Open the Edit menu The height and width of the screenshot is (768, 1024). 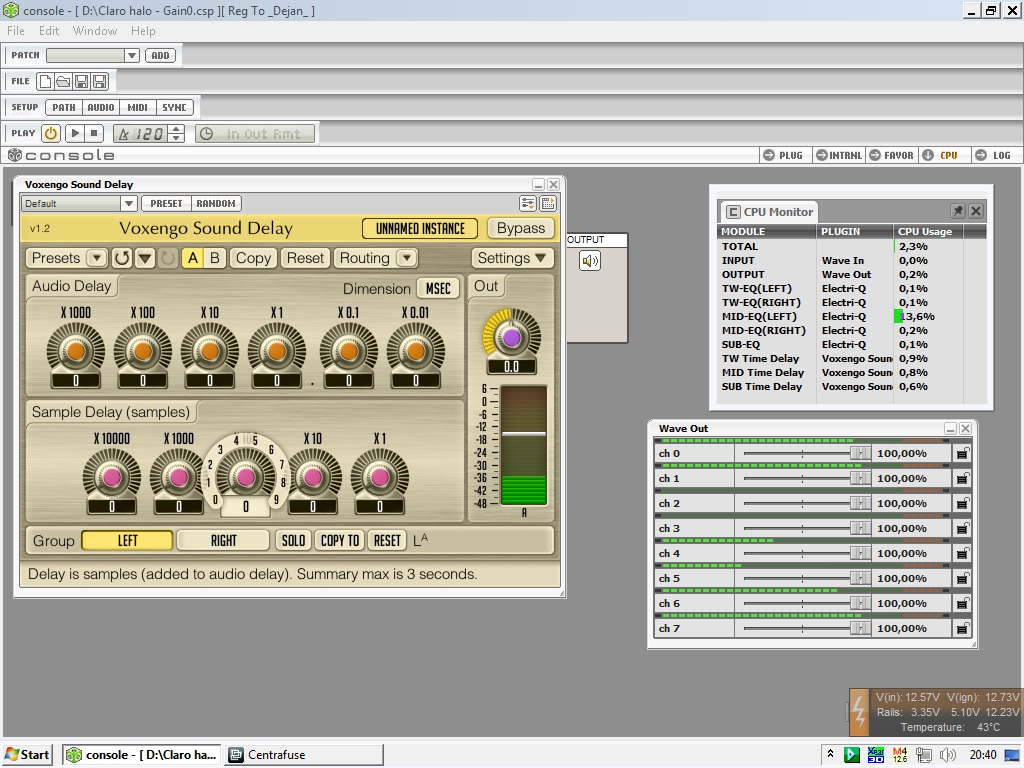pos(49,31)
